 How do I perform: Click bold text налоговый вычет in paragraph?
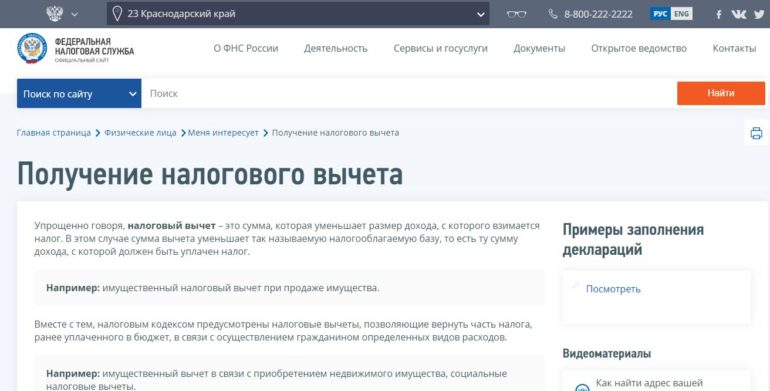tap(171, 225)
